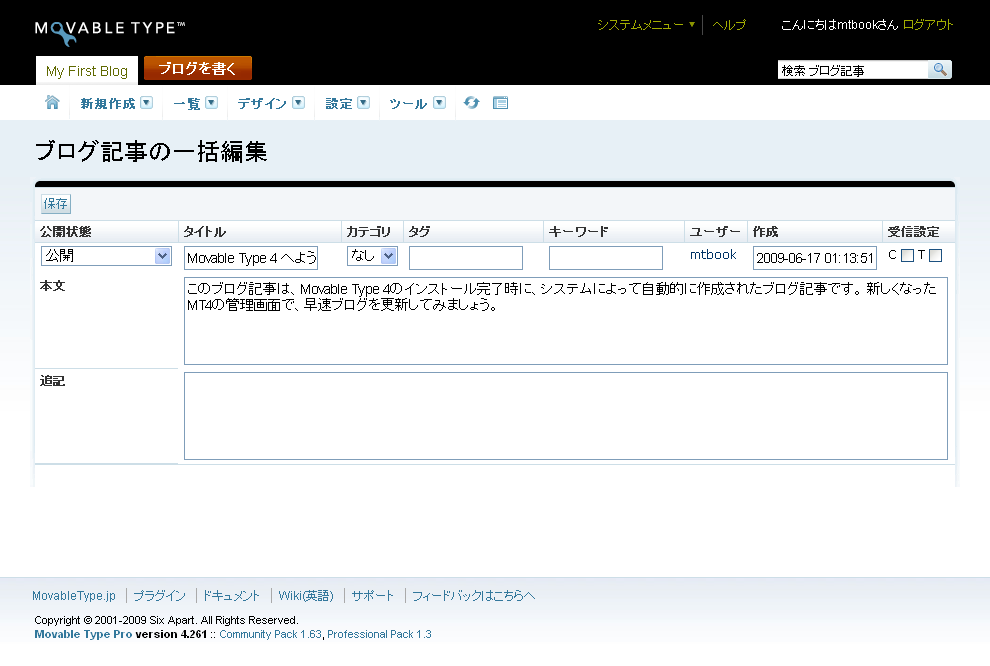Click the search magnifier button
The width and height of the screenshot is (990, 666).
click(x=939, y=69)
